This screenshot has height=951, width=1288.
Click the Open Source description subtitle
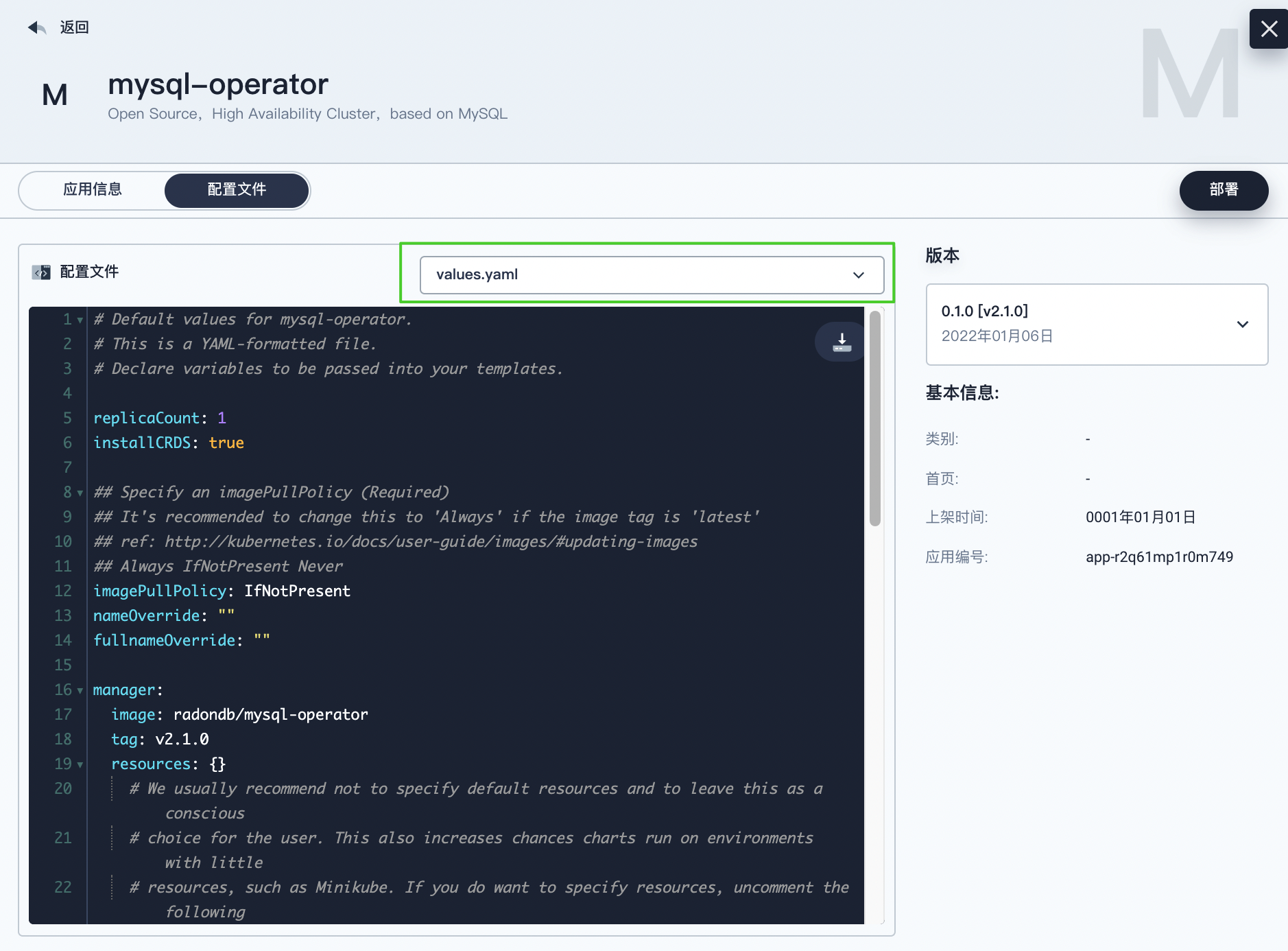[307, 114]
